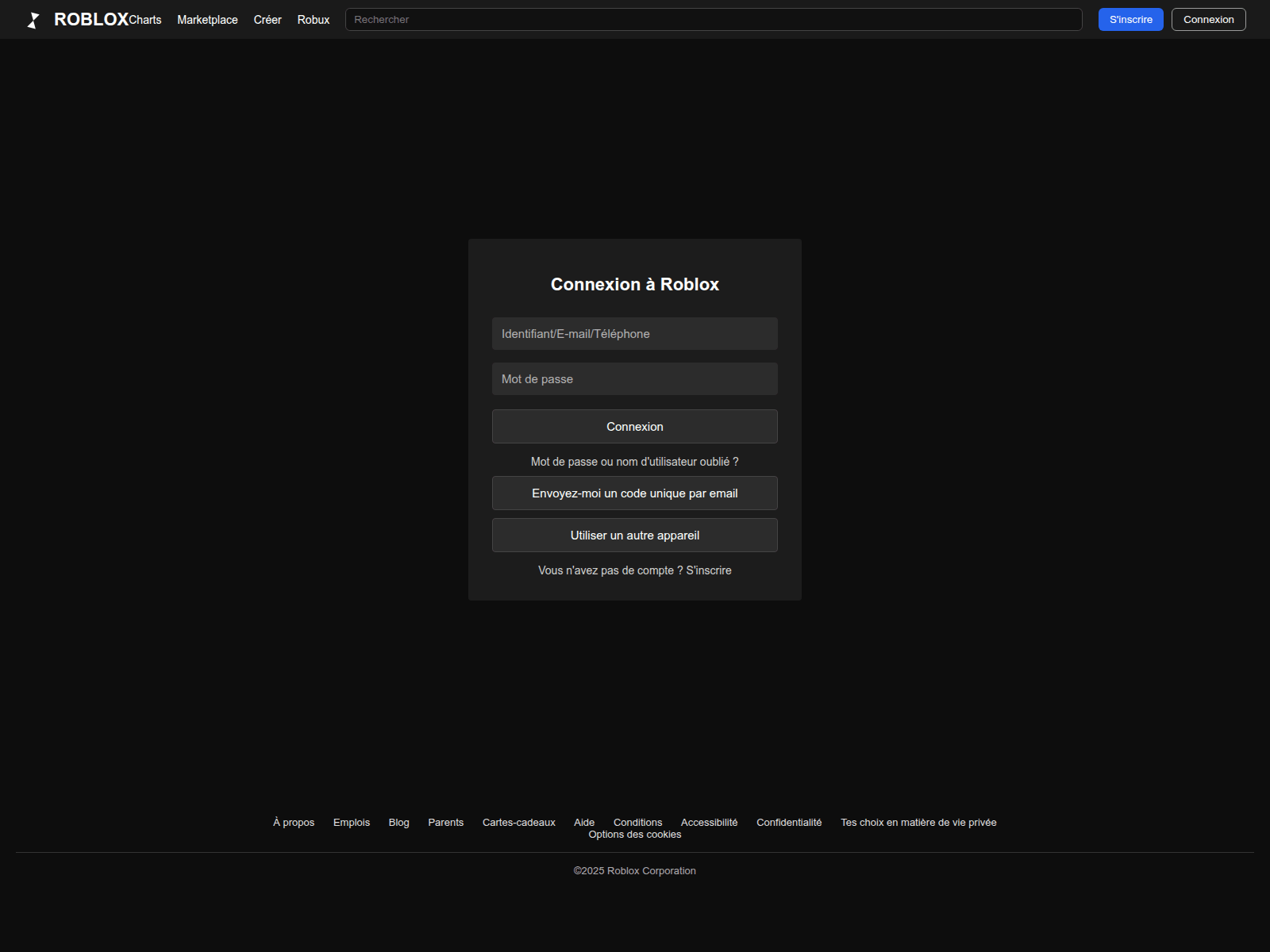
Task: Focus the Mot de passe field
Action: [x=634, y=379]
